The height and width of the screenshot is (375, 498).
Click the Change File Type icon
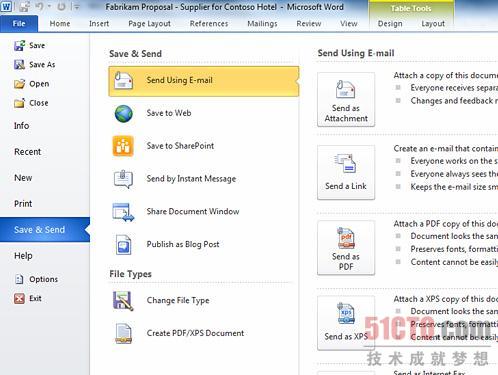[x=123, y=301]
